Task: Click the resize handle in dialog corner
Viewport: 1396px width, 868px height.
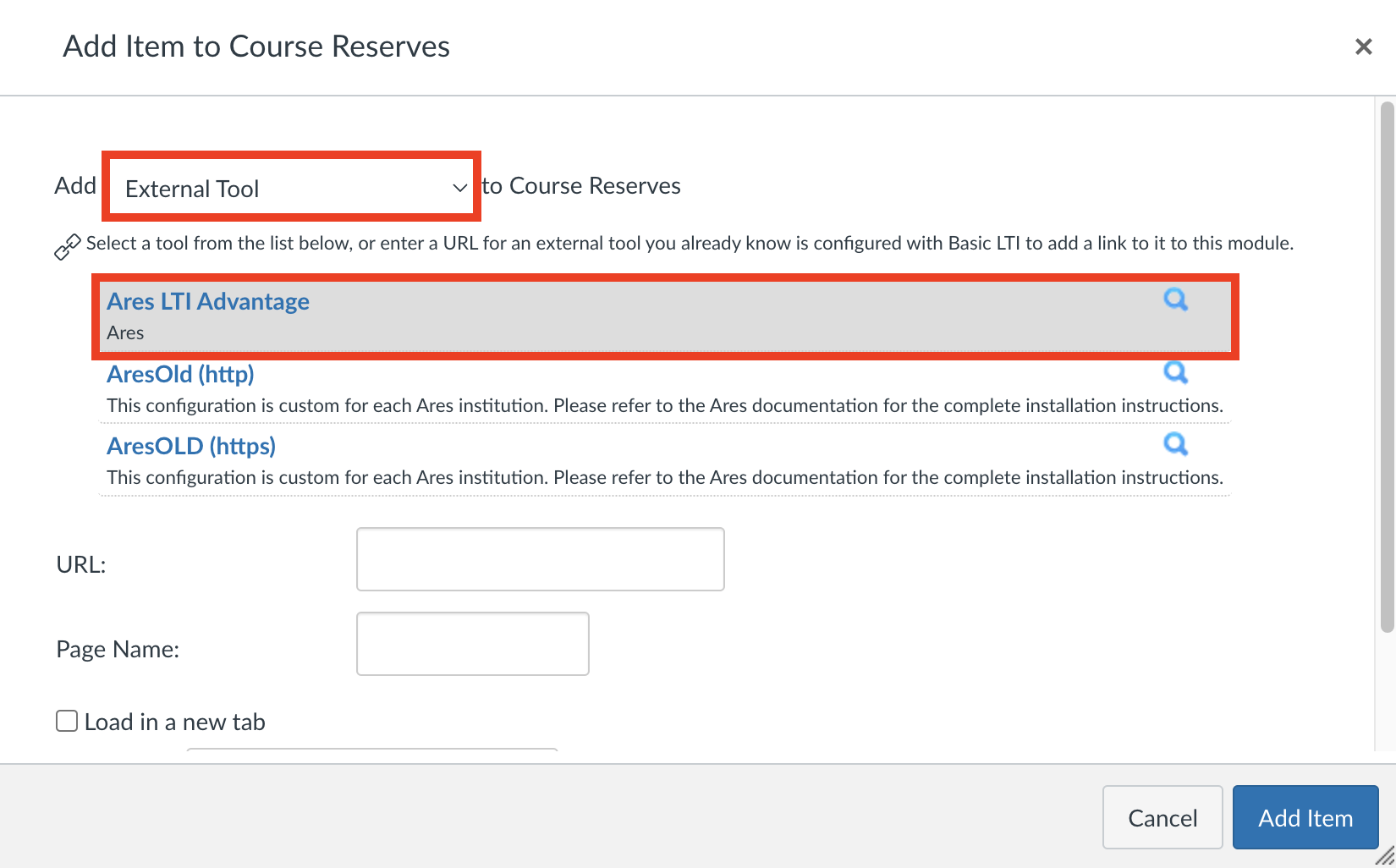Action: pyautogui.click(x=1385, y=857)
